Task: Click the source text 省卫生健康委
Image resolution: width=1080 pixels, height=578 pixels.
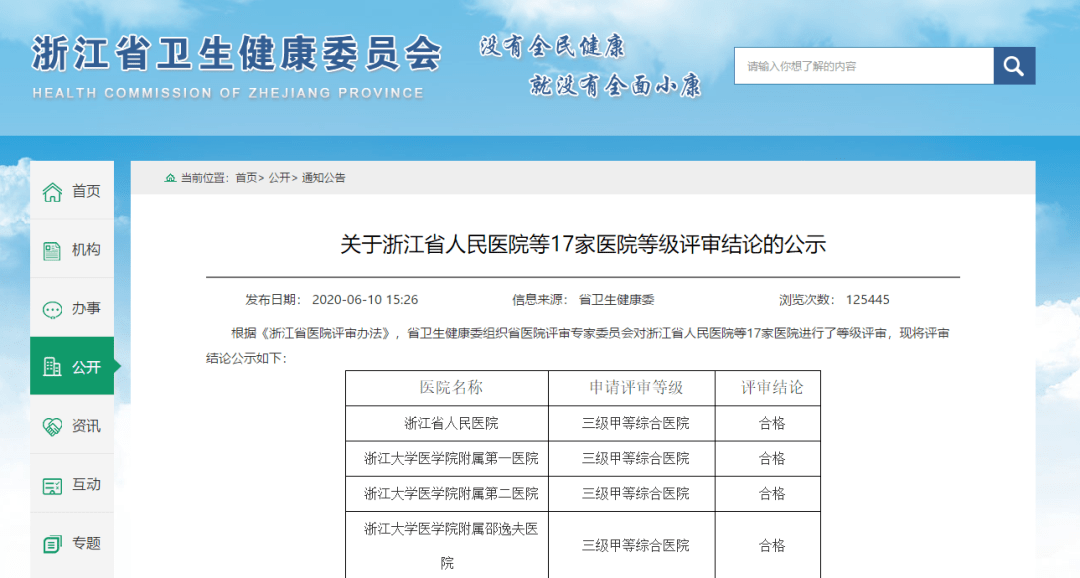Action: tap(616, 300)
